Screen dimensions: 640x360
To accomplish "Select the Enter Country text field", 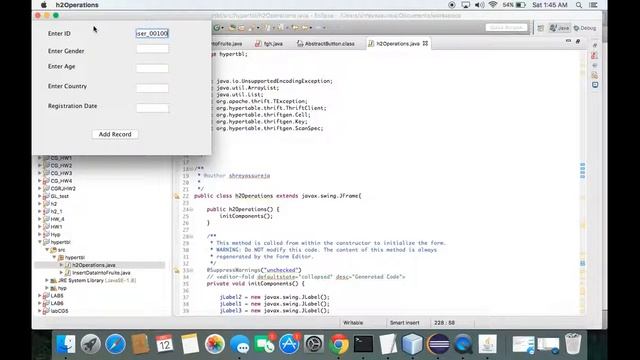I will point(152,88).
